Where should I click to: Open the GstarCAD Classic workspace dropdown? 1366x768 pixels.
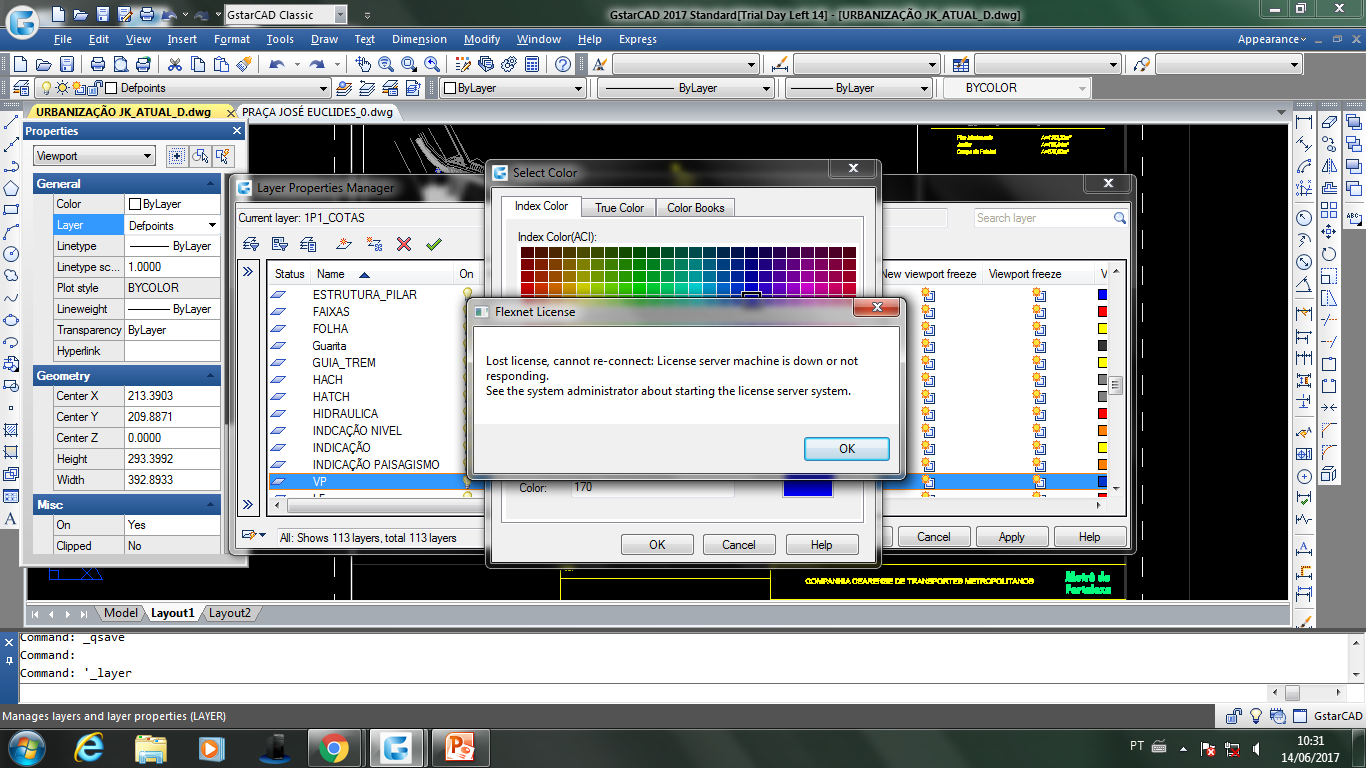click(341, 15)
